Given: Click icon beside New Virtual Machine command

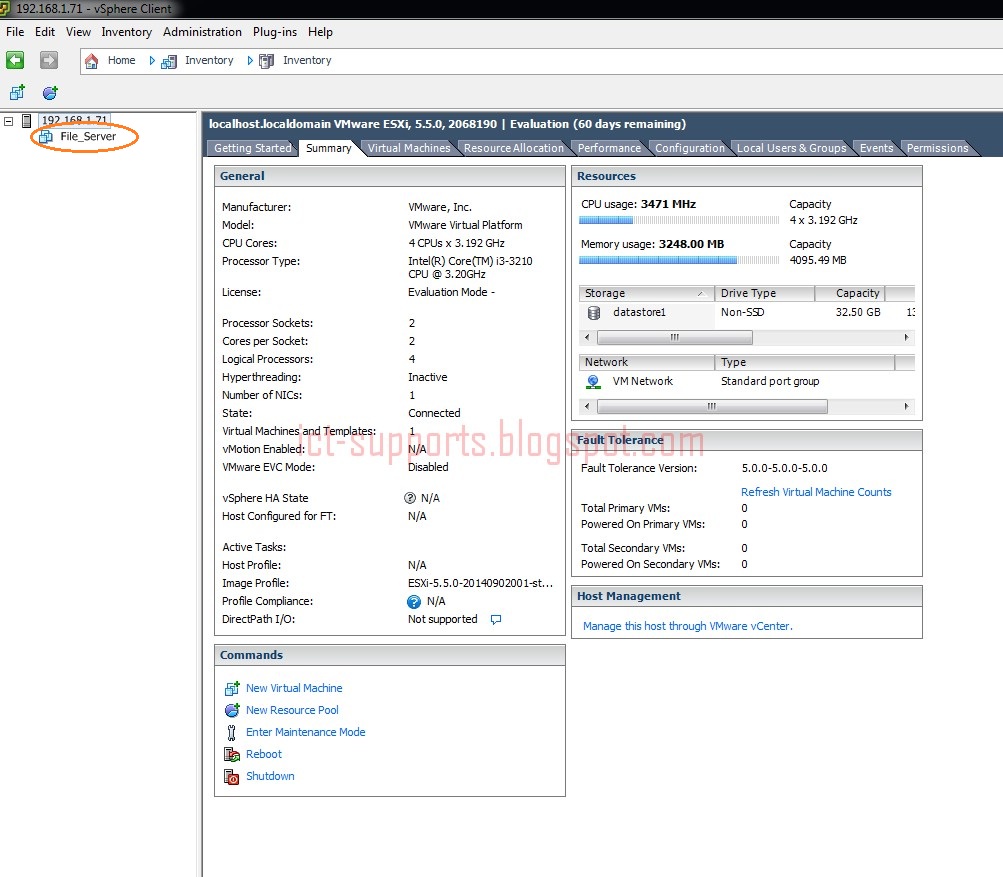Looking at the screenshot, I should coord(232,688).
